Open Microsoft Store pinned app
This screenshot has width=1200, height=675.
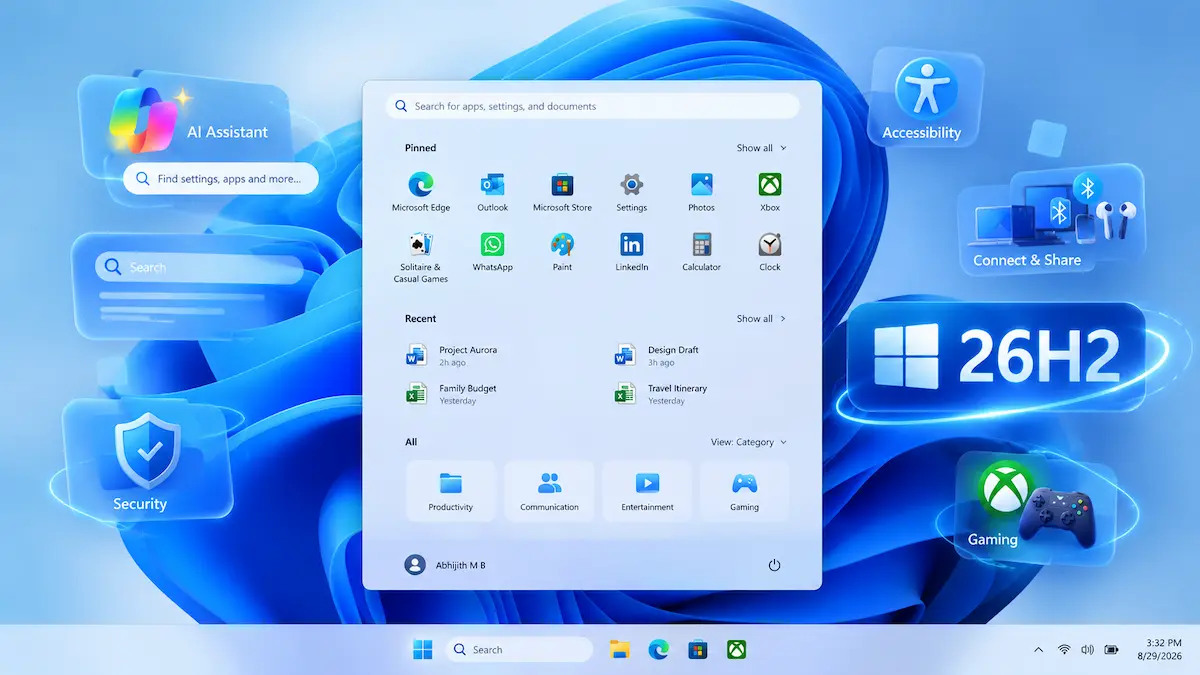click(x=562, y=192)
